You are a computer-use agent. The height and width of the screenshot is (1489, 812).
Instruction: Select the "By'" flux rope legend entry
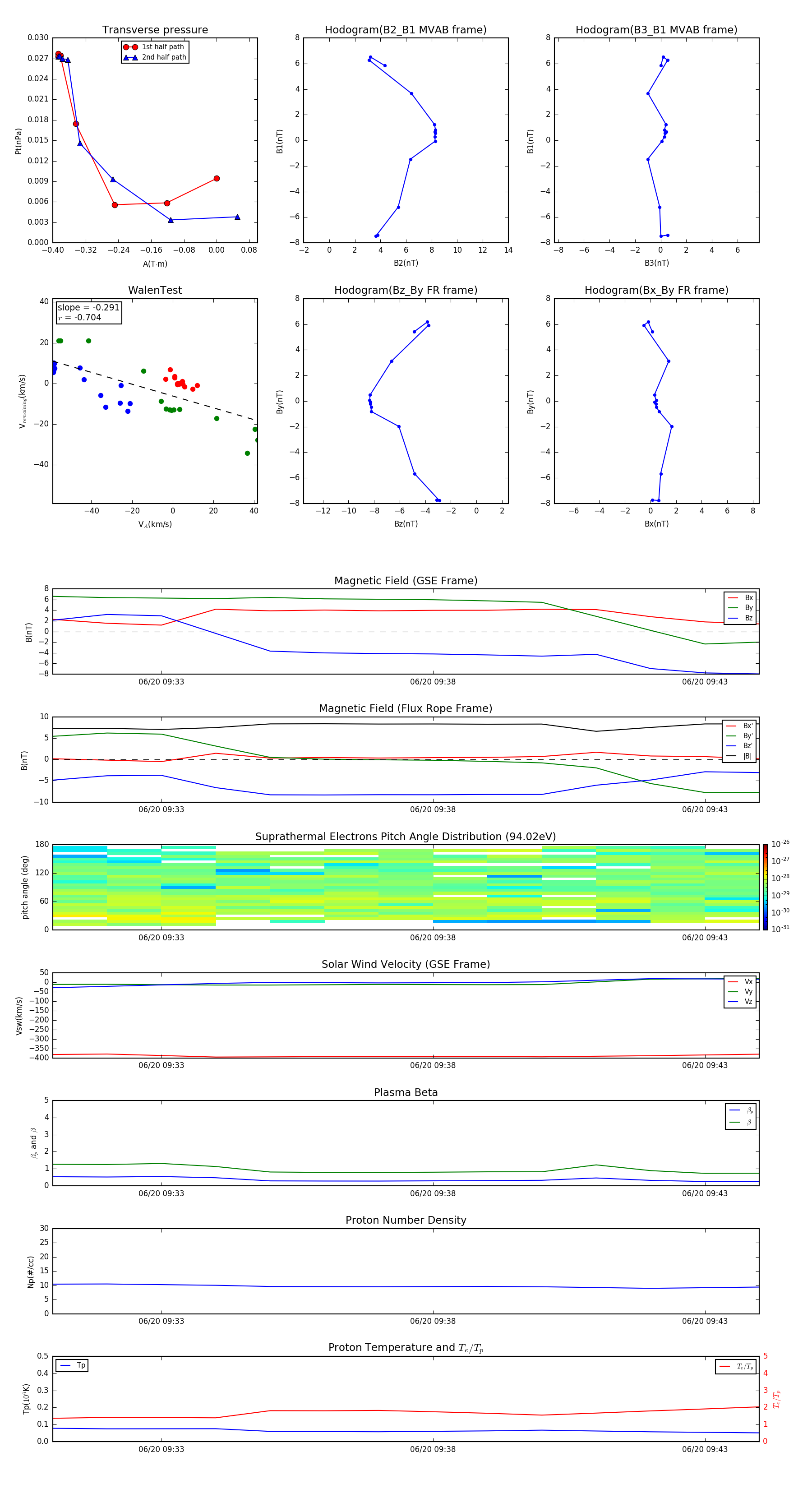pos(739,736)
